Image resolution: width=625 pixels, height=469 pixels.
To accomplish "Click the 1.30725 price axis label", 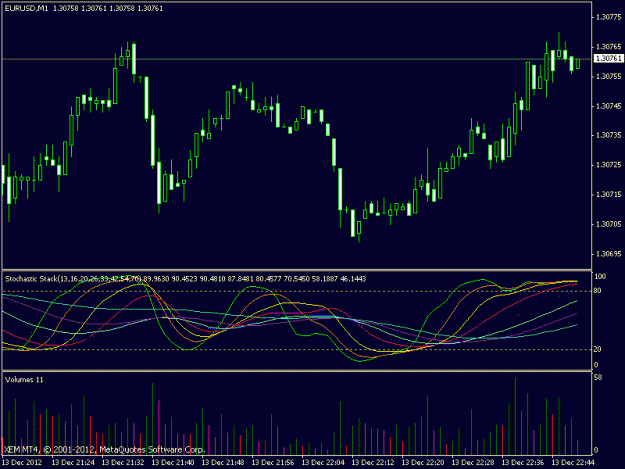I will [608, 165].
